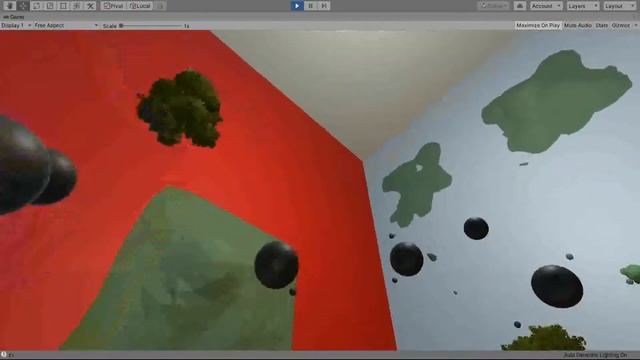Screen dimensions: 640x360
Task: Open the Account dropdown
Action: 546,6
